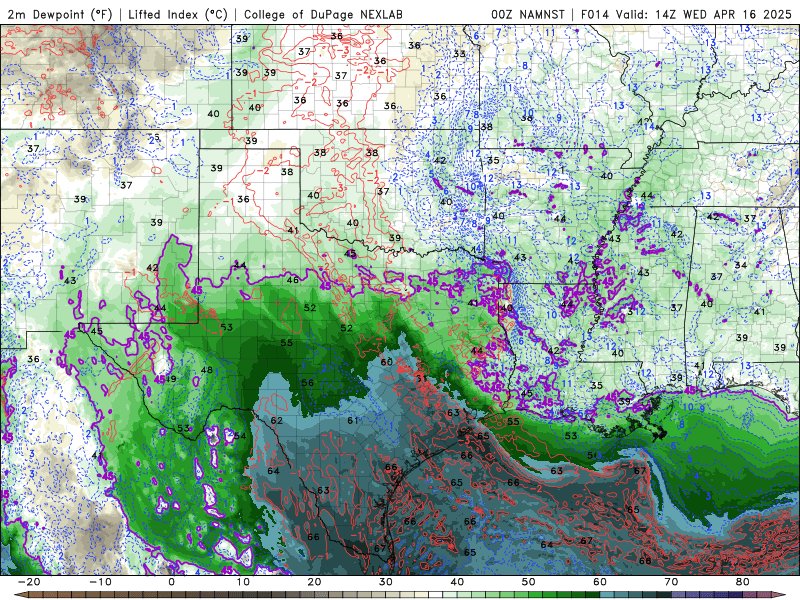This screenshot has height=600, width=800.
Task: Click the 70 label under the color bar
Action: [671, 582]
